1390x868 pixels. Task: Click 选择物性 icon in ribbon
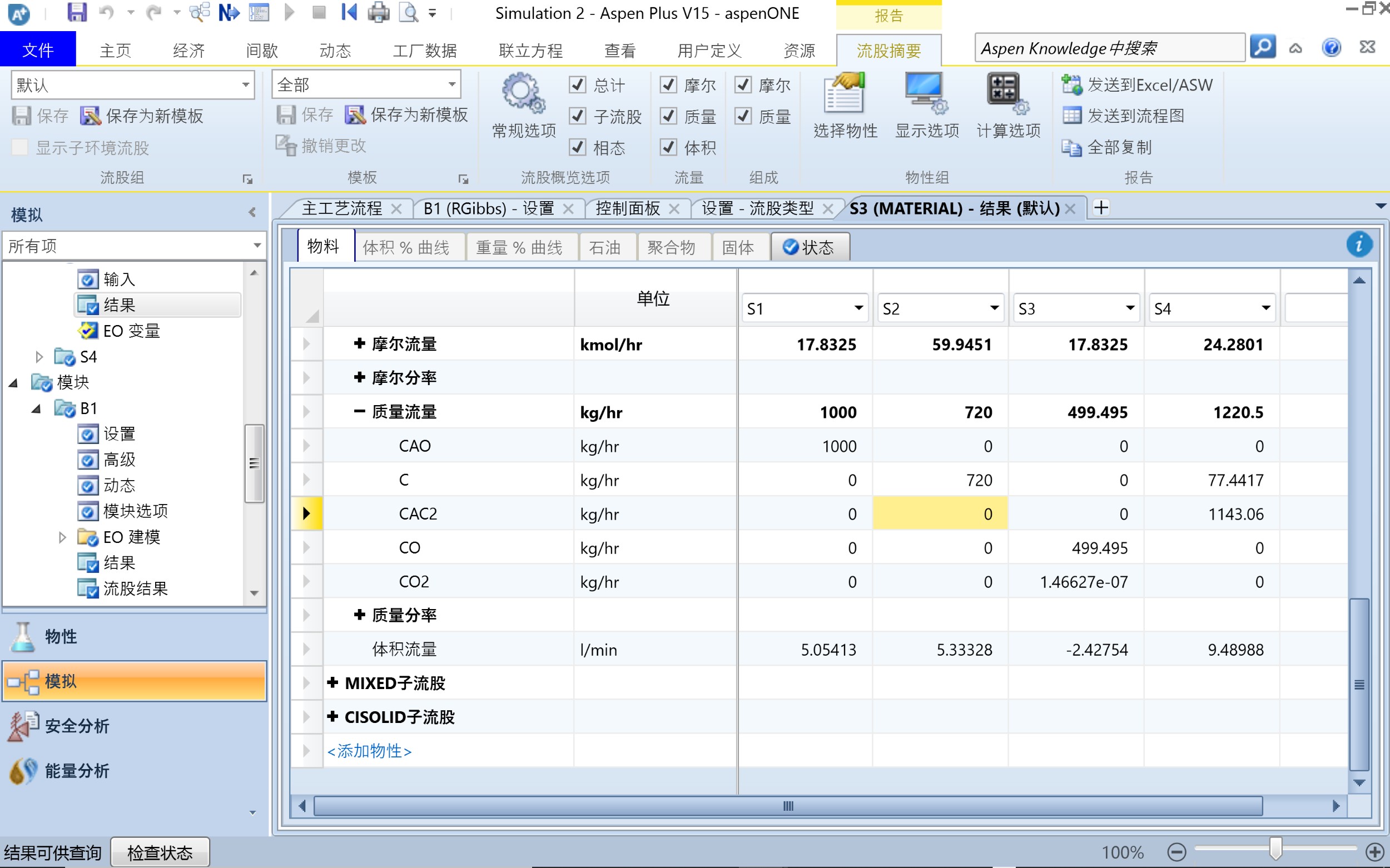click(845, 94)
